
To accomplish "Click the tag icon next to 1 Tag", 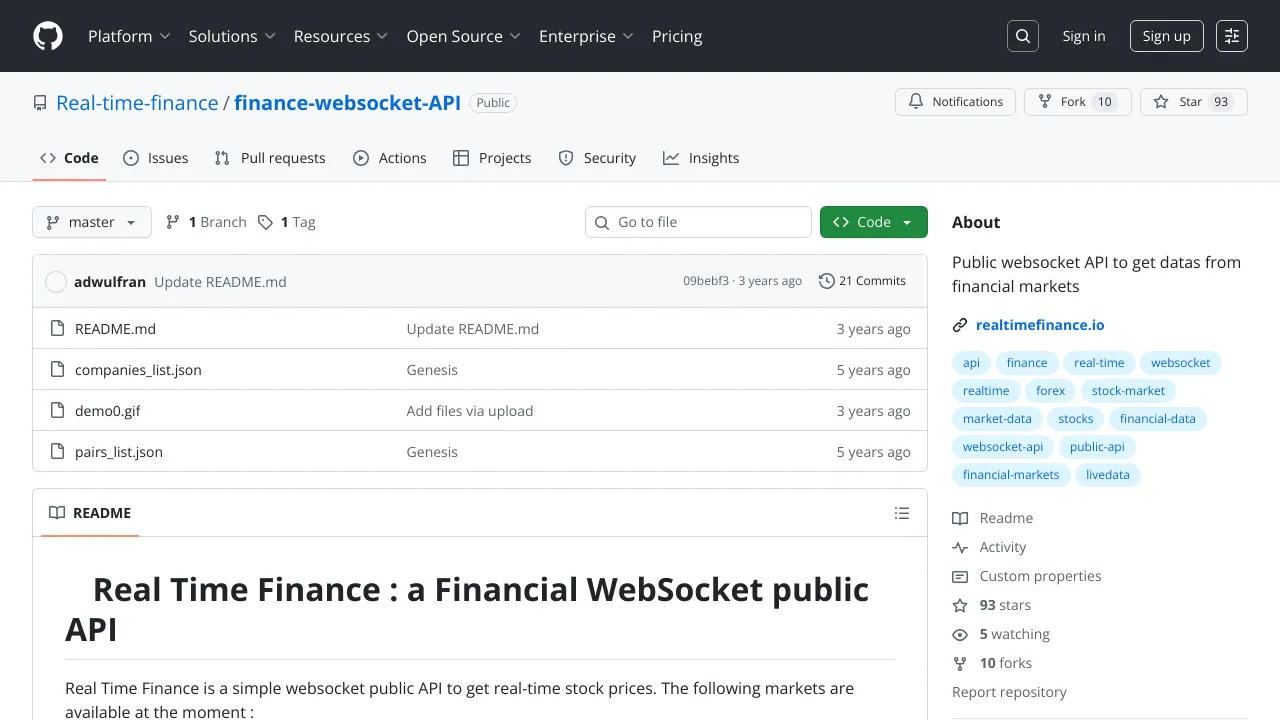I will pyautogui.click(x=265, y=222).
